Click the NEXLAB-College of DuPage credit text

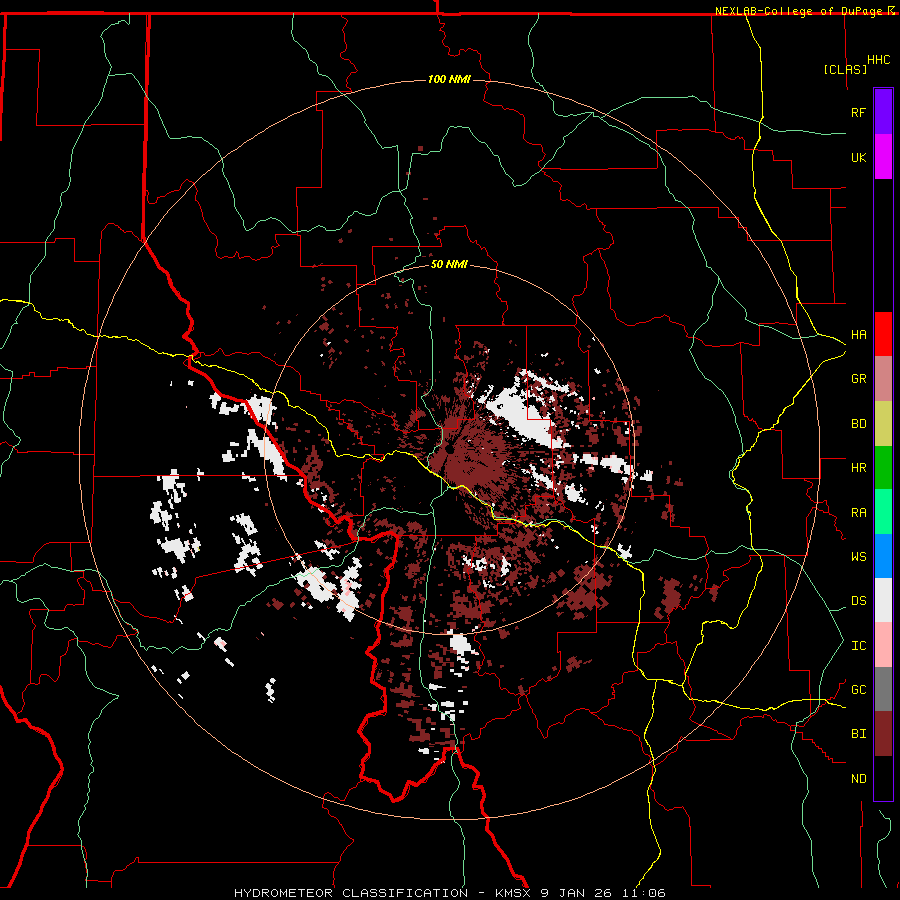(798, 11)
